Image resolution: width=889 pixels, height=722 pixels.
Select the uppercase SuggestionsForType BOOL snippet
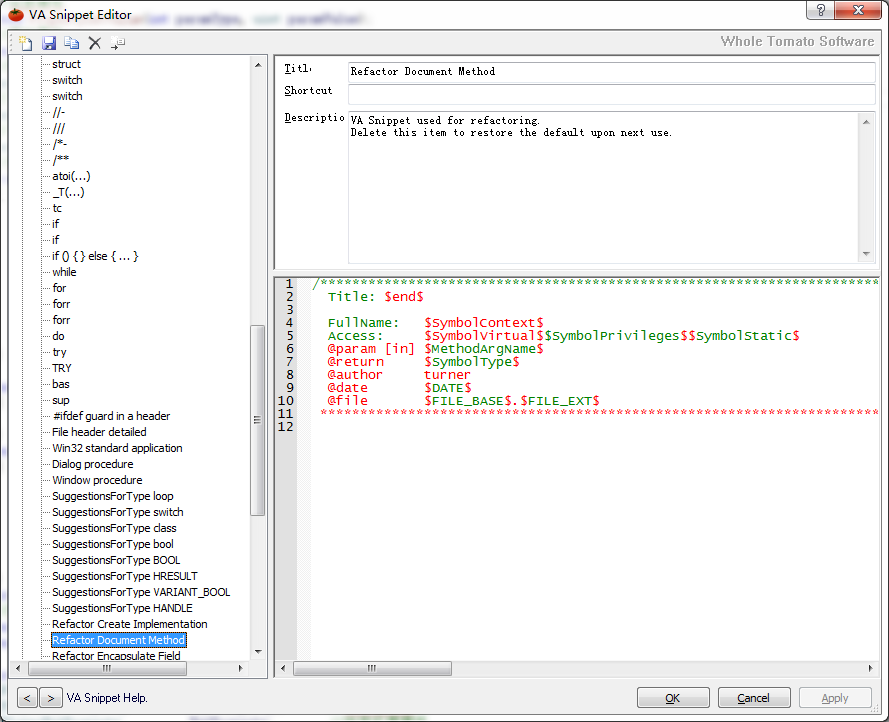pyautogui.click(x=116, y=560)
